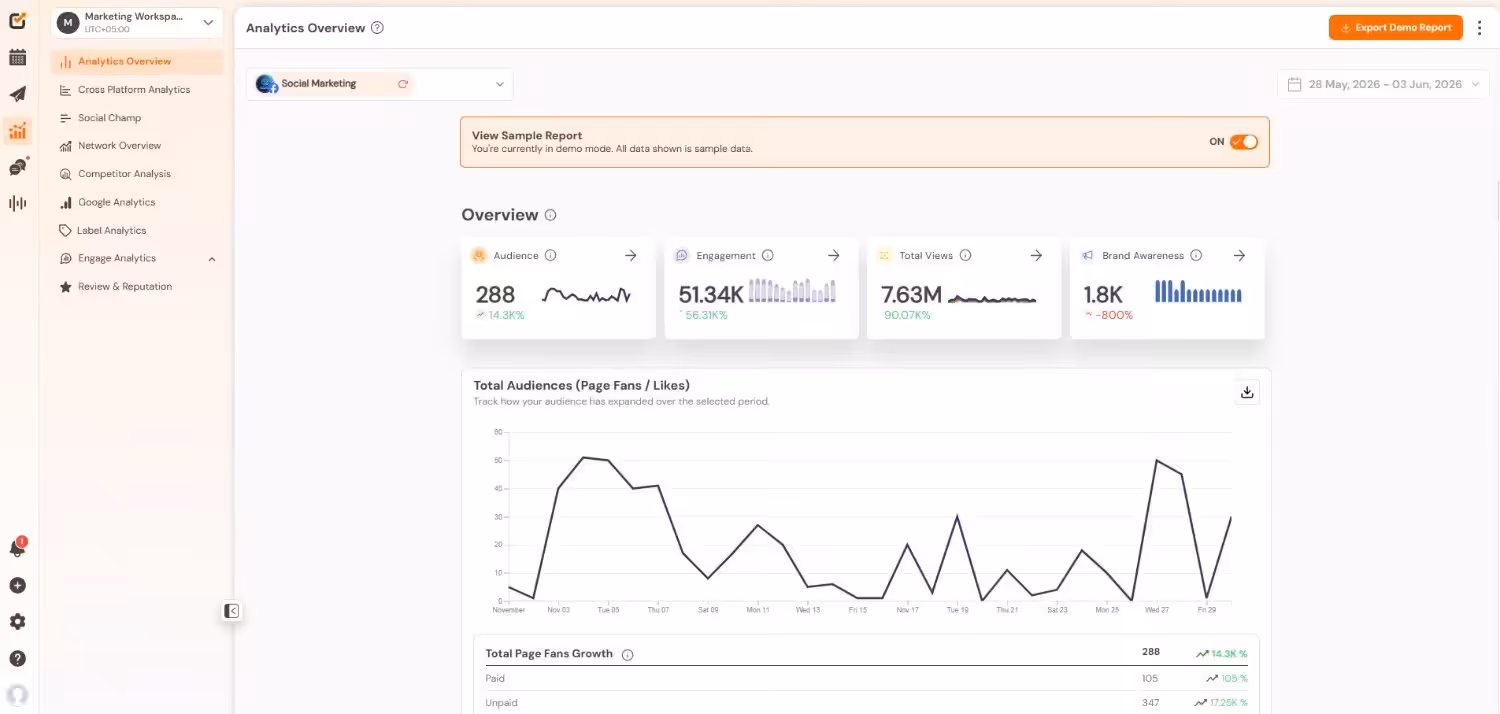Open the help question mark icon
Screen dimensions: 1500x714
[17, 658]
